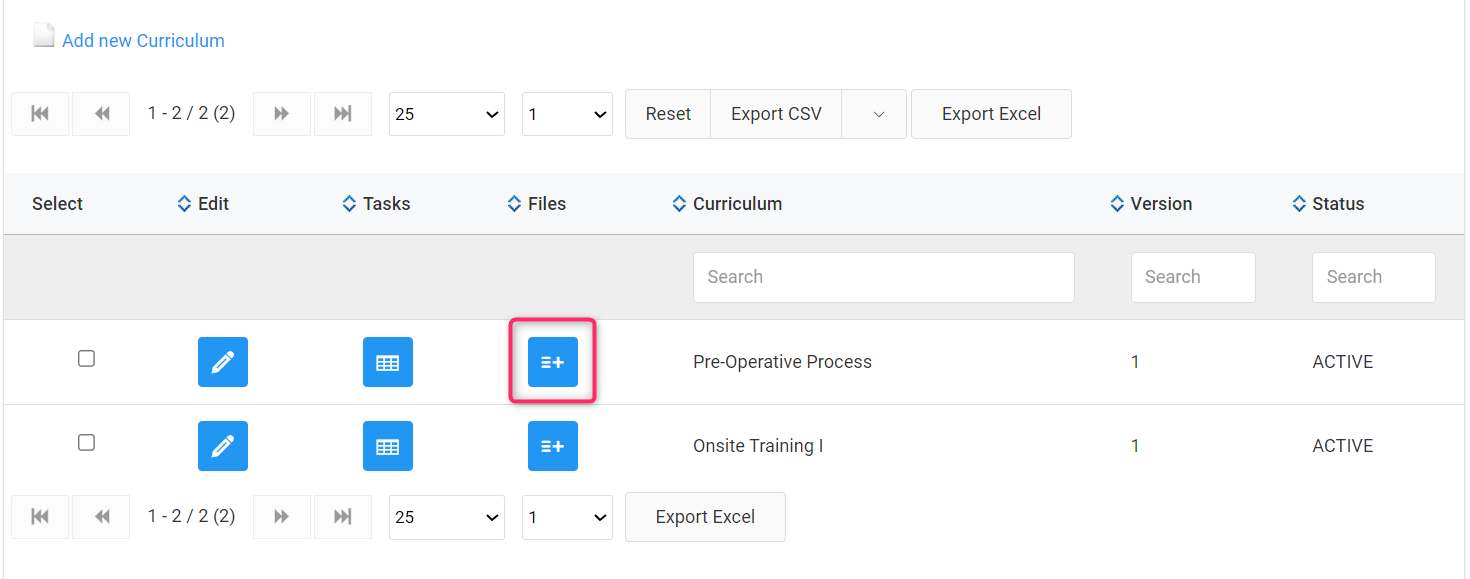
Task: Sort by Version column header
Action: point(1151,204)
